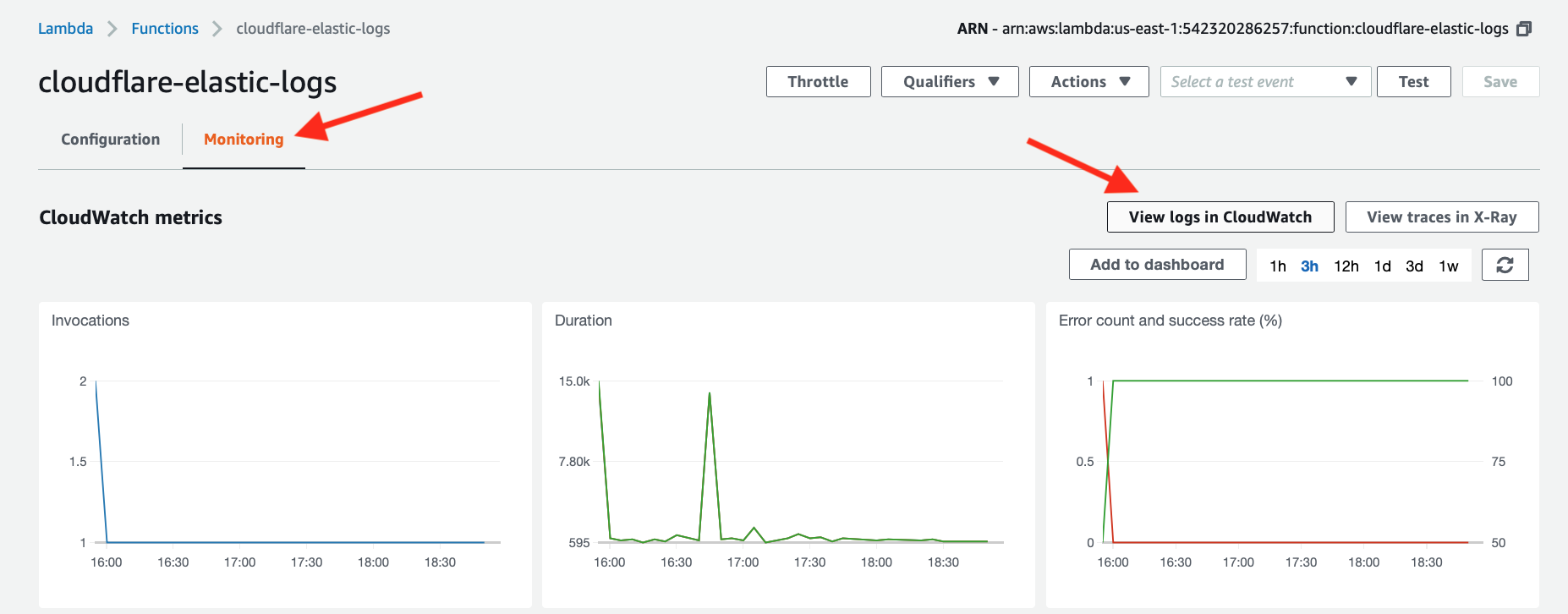Open View traces in X-Ray
The height and width of the screenshot is (614, 1568).
point(1441,217)
